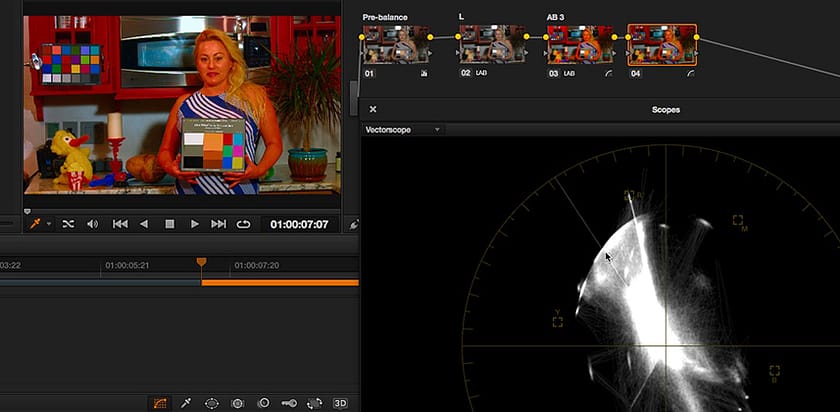This screenshot has width=840, height=412.
Task: Click the viewer scrubber handle below the image
Action: pyautogui.click(x=27, y=212)
